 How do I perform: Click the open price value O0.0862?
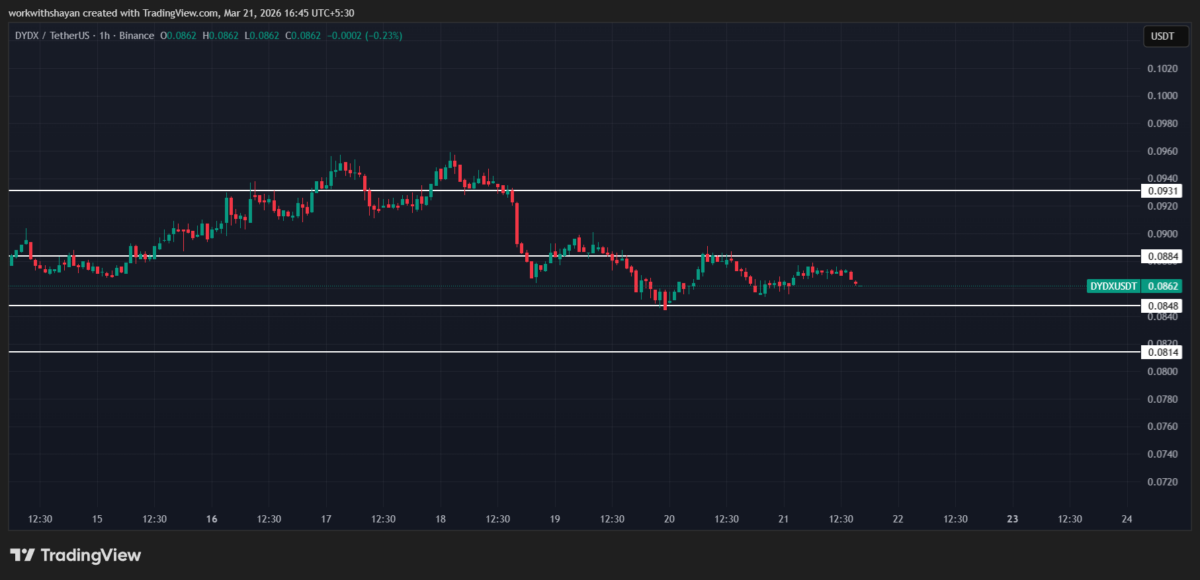tap(177, 34)
